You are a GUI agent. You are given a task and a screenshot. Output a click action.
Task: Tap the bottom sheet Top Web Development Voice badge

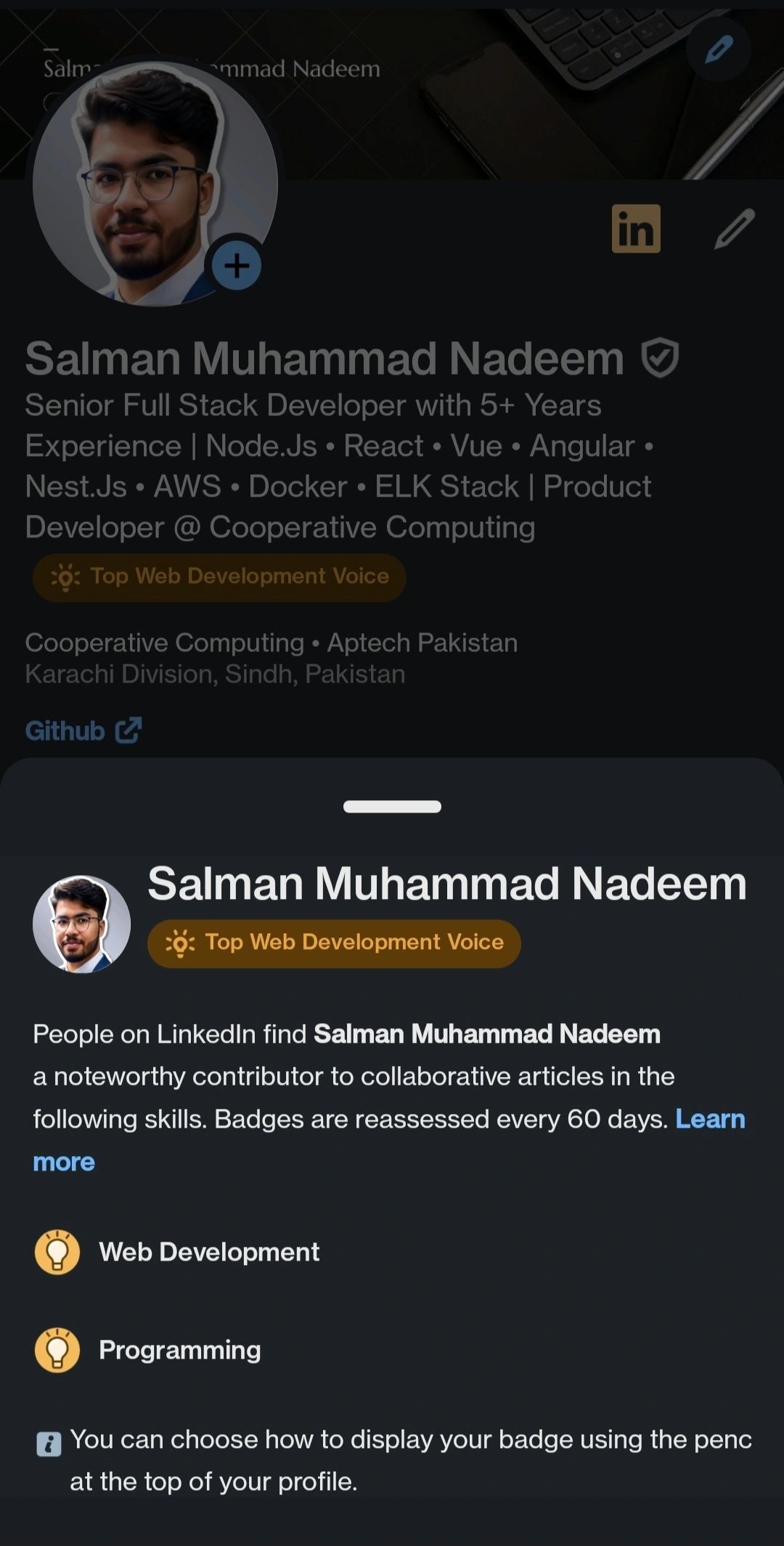(x=334, y=943)
